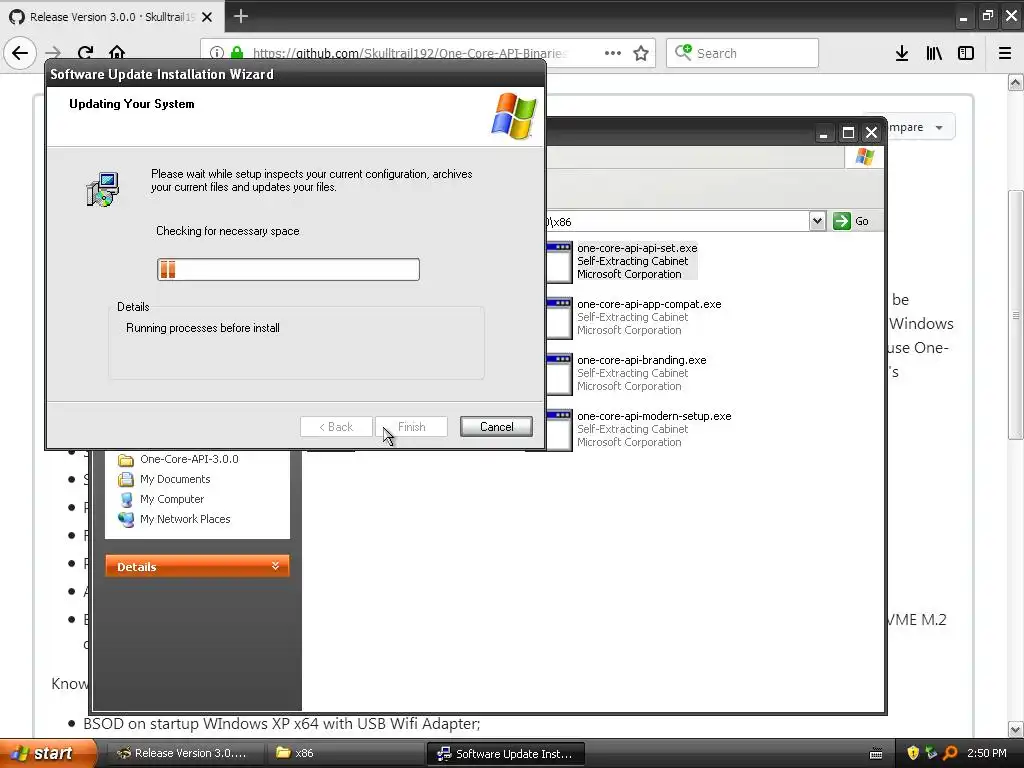Expand the Details panel chevron
1024x768 pixels.
tap(276, 566)
